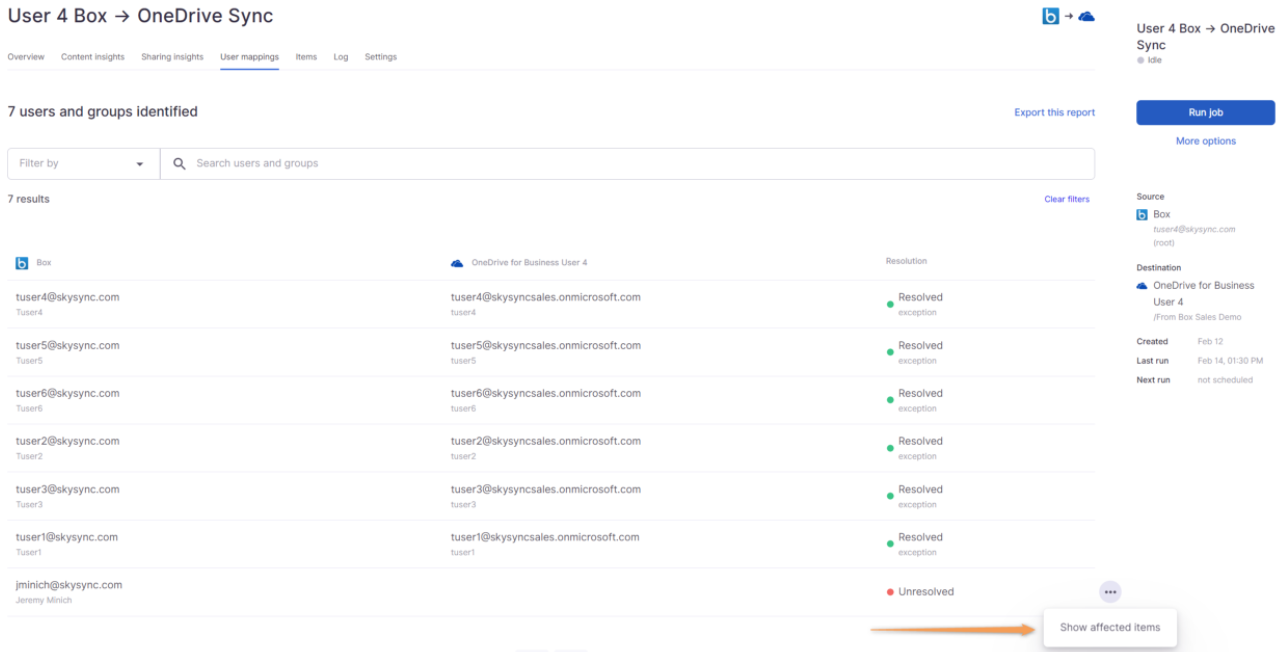Image resolution: width=1281 pixels, height=652 pixels.
Task: Click the Box icon in page header
Action: click(1050, 16)
